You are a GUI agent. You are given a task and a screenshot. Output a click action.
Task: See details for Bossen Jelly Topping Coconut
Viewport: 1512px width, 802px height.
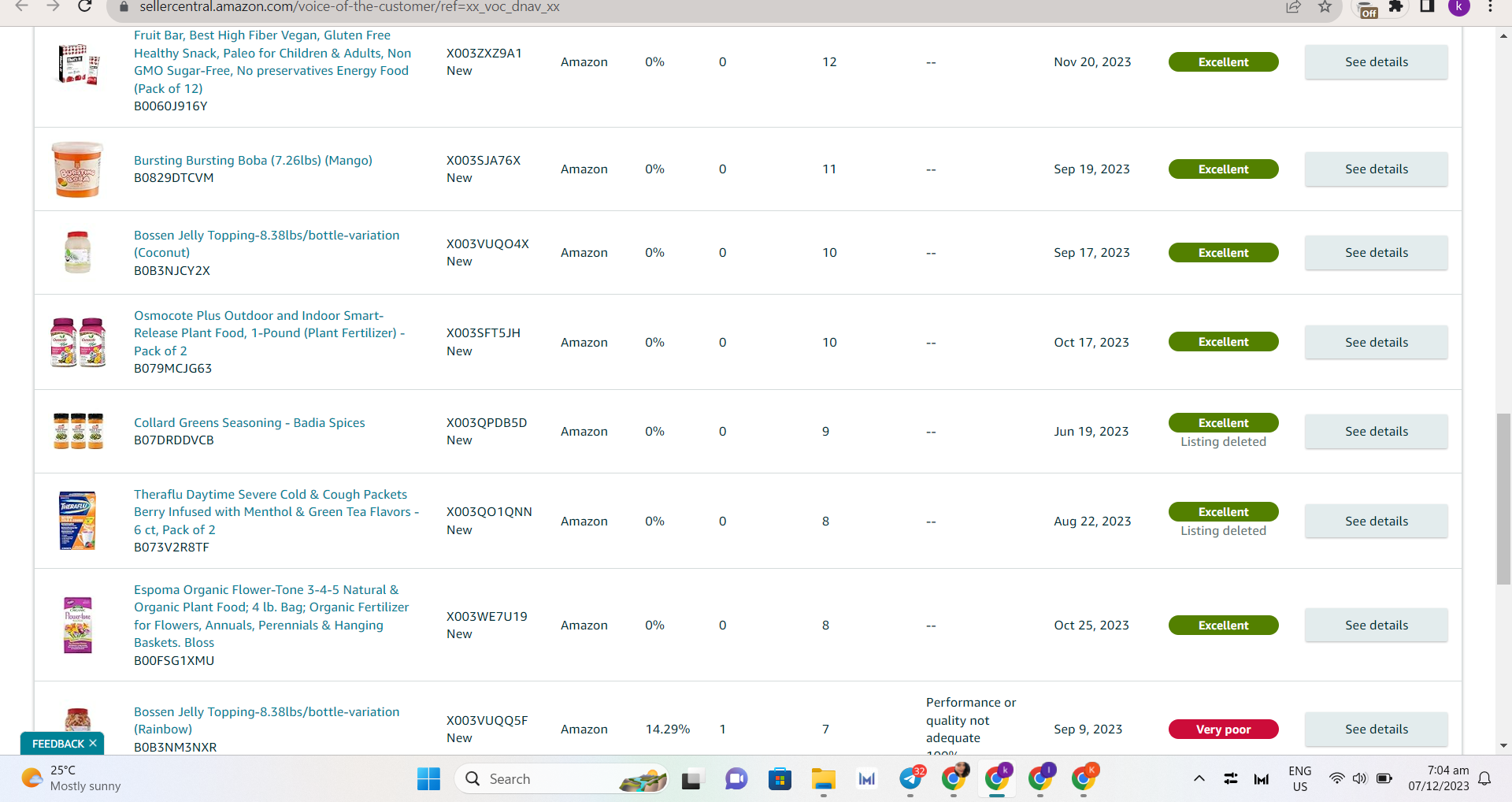1376,253
